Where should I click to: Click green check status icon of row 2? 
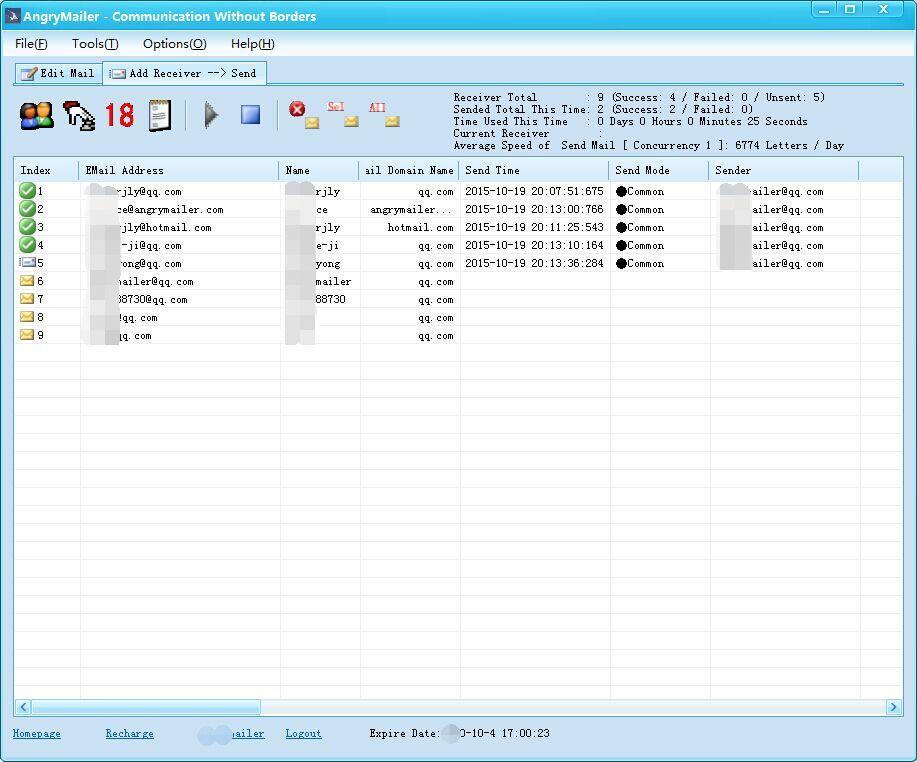[x=27, y=209]
